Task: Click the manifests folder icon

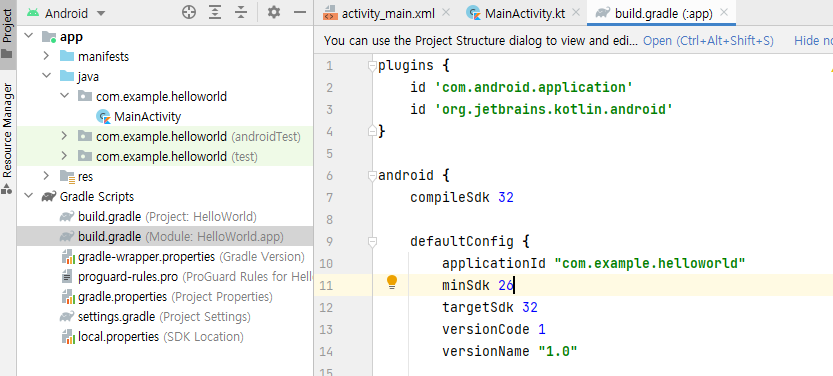Action: pos(67,56)
